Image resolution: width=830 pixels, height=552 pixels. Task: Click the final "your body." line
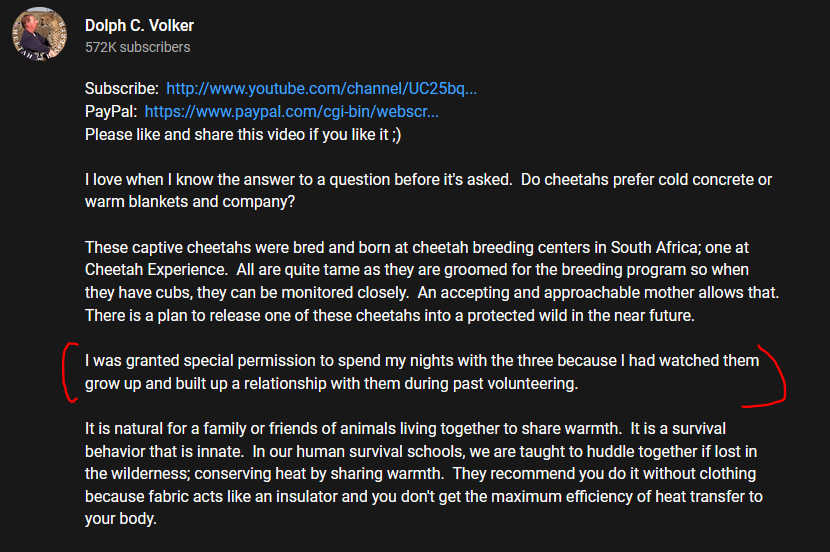[121, 519]
